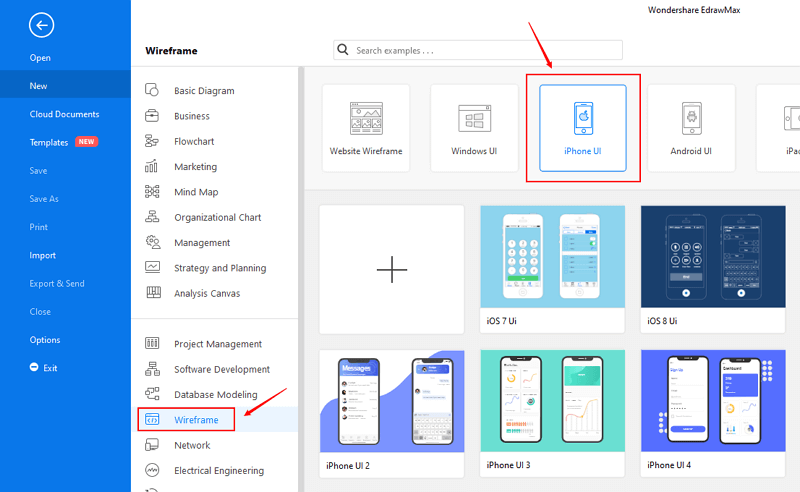This screenshot has height=492, width=800.
Task: Focus the Search examples field
Action: tap(478, 50)
